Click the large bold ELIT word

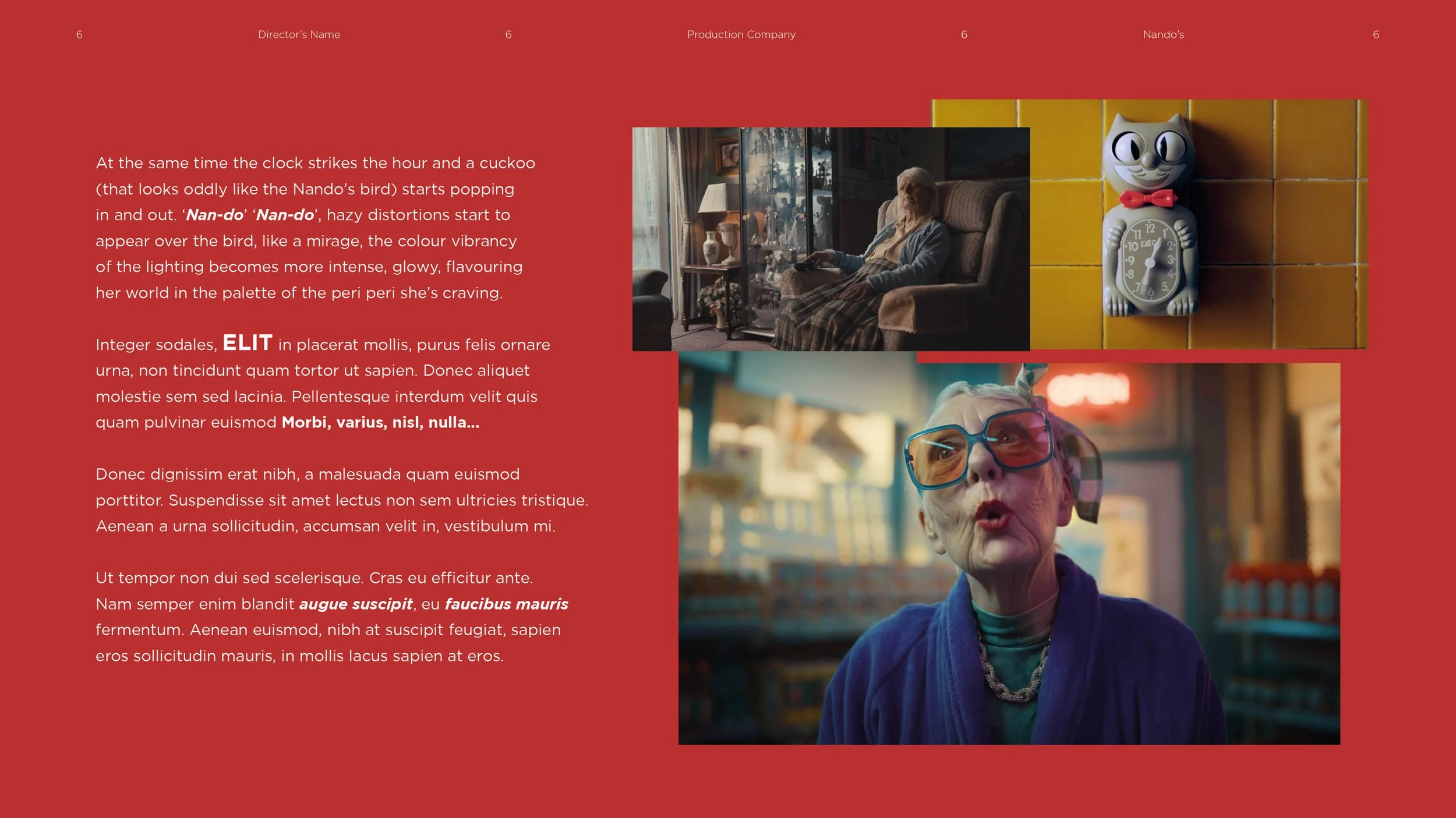248,342
